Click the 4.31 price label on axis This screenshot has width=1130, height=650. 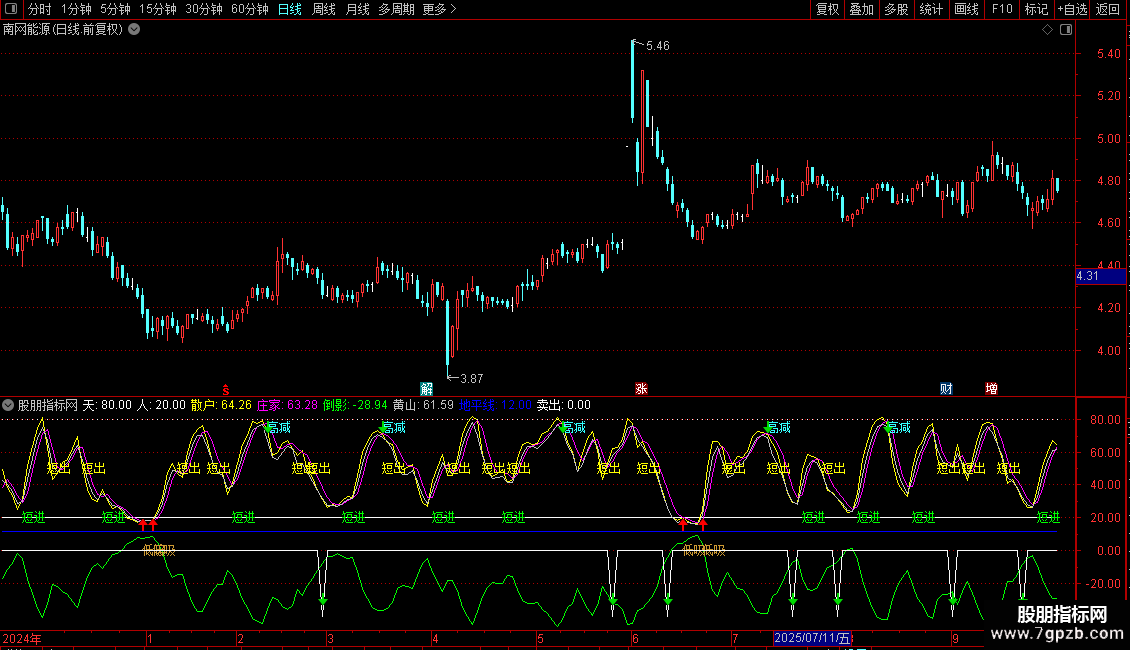coord(1088,276)
